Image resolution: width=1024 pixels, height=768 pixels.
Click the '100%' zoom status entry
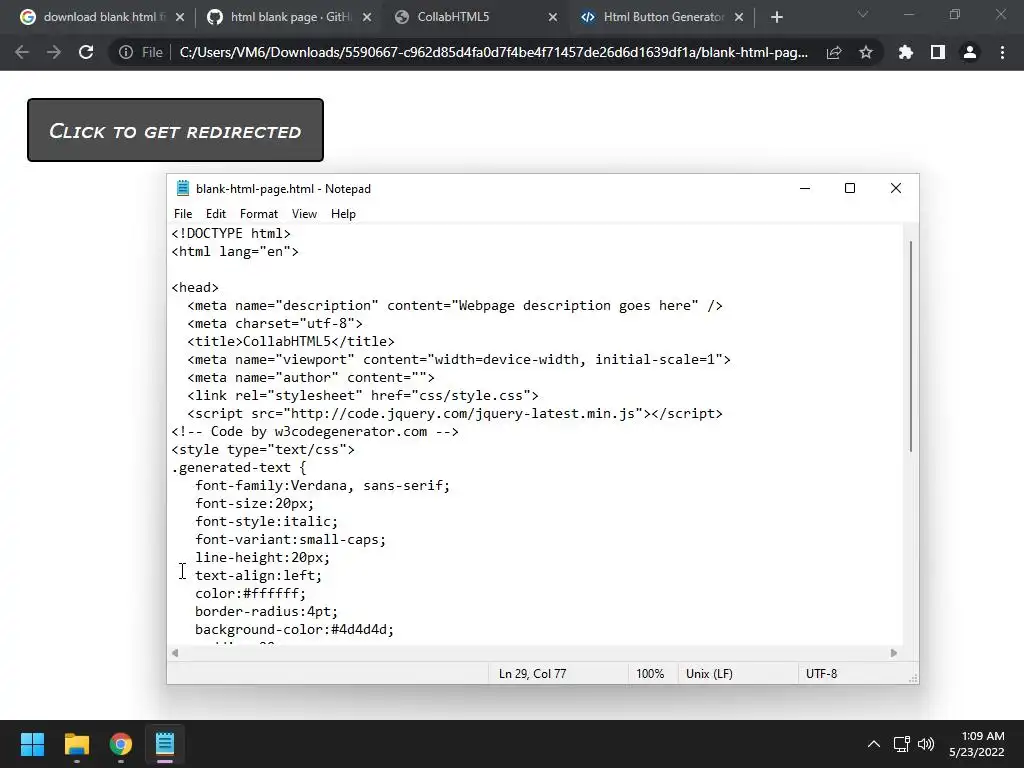[650, 673]
